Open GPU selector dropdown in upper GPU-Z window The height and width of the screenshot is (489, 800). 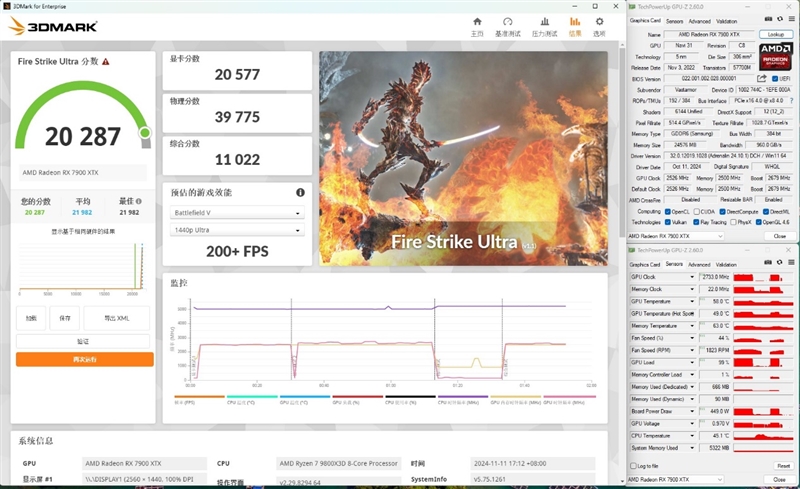click(676, 236)
